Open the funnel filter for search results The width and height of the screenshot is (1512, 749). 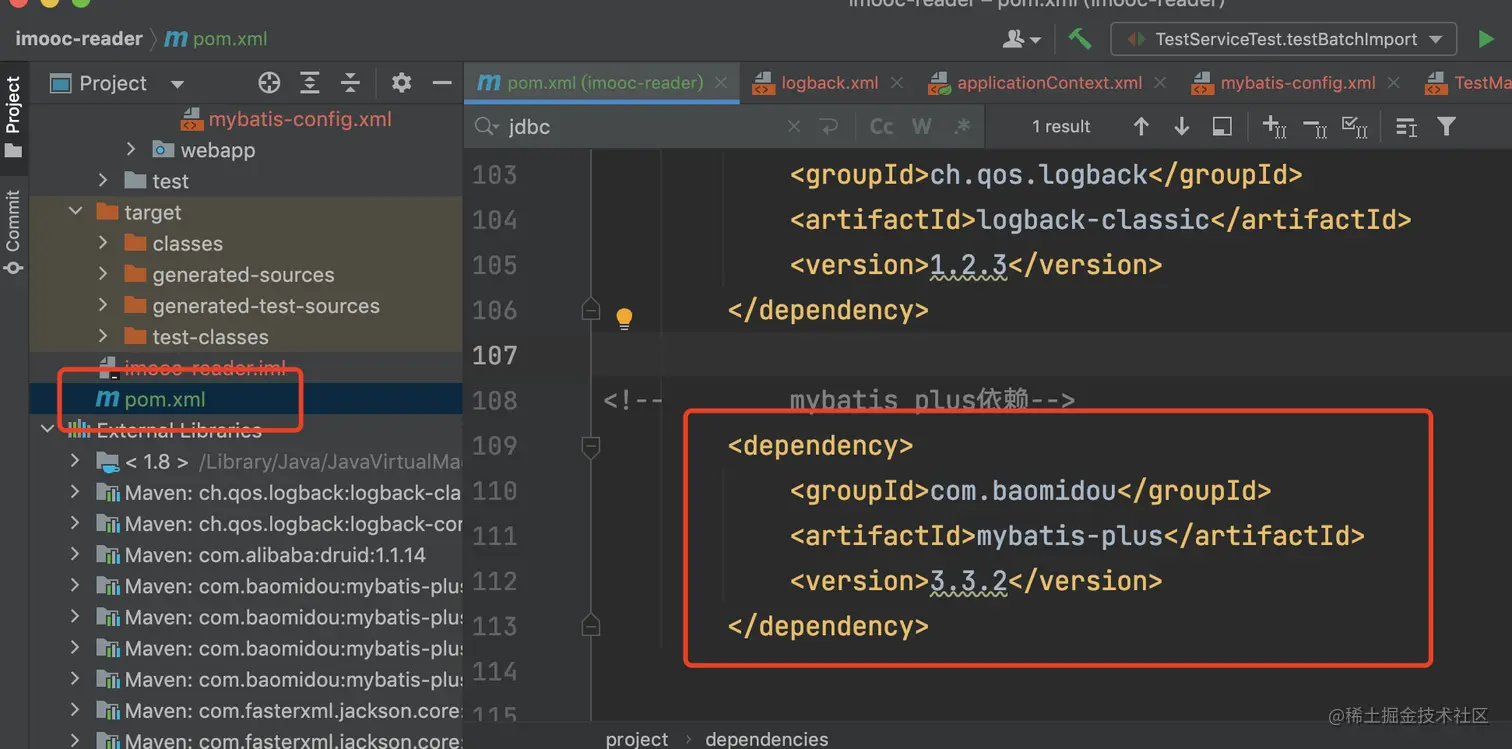[1446, 127]
